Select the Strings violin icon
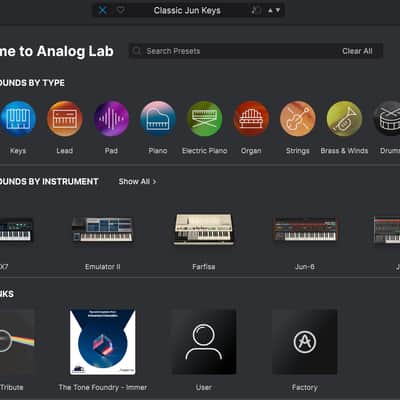This screenshot has width=400, height=400. tap(298, 118)
